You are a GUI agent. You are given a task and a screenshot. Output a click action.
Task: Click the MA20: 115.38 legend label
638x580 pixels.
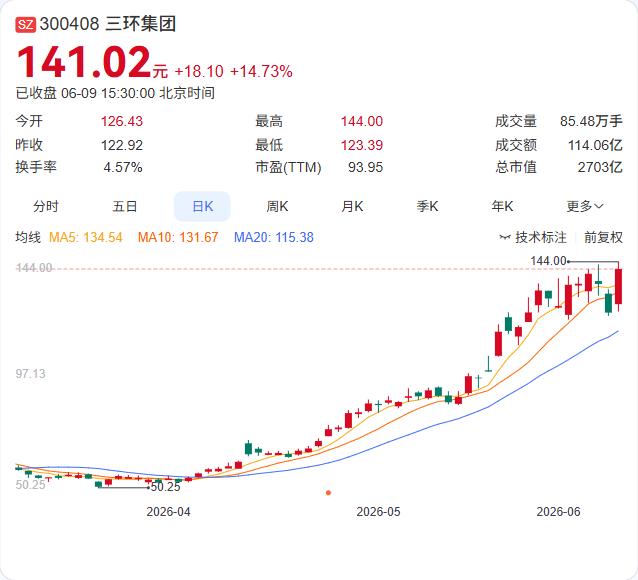coord(274,237)
